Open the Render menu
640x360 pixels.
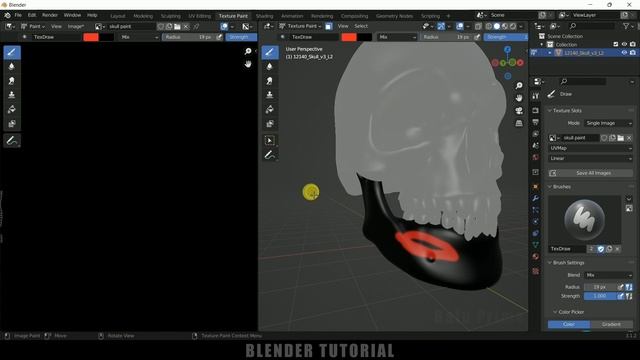click(x=50, y=15)
